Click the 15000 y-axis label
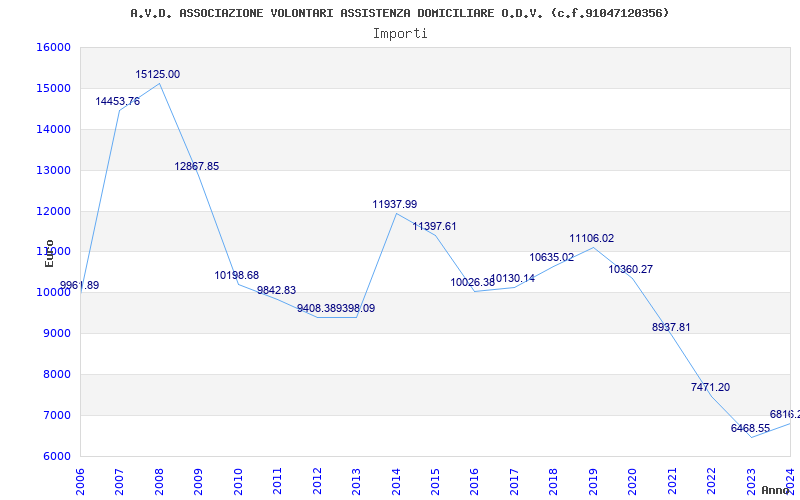The height and width of the screenshot is (500, 800). click(53, 88)
